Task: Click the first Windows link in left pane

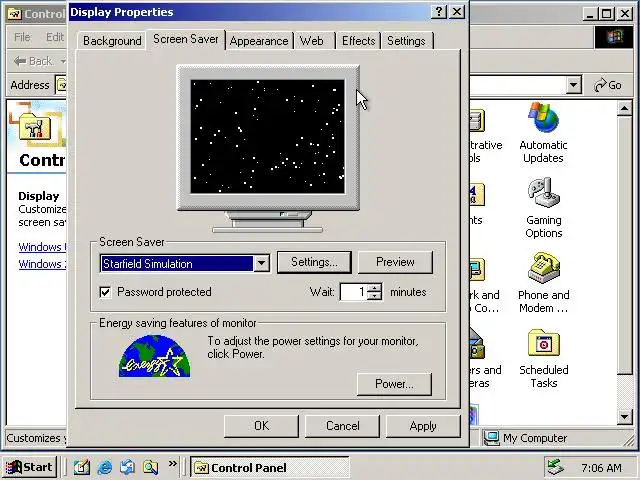Action: [x=42, y=247]
